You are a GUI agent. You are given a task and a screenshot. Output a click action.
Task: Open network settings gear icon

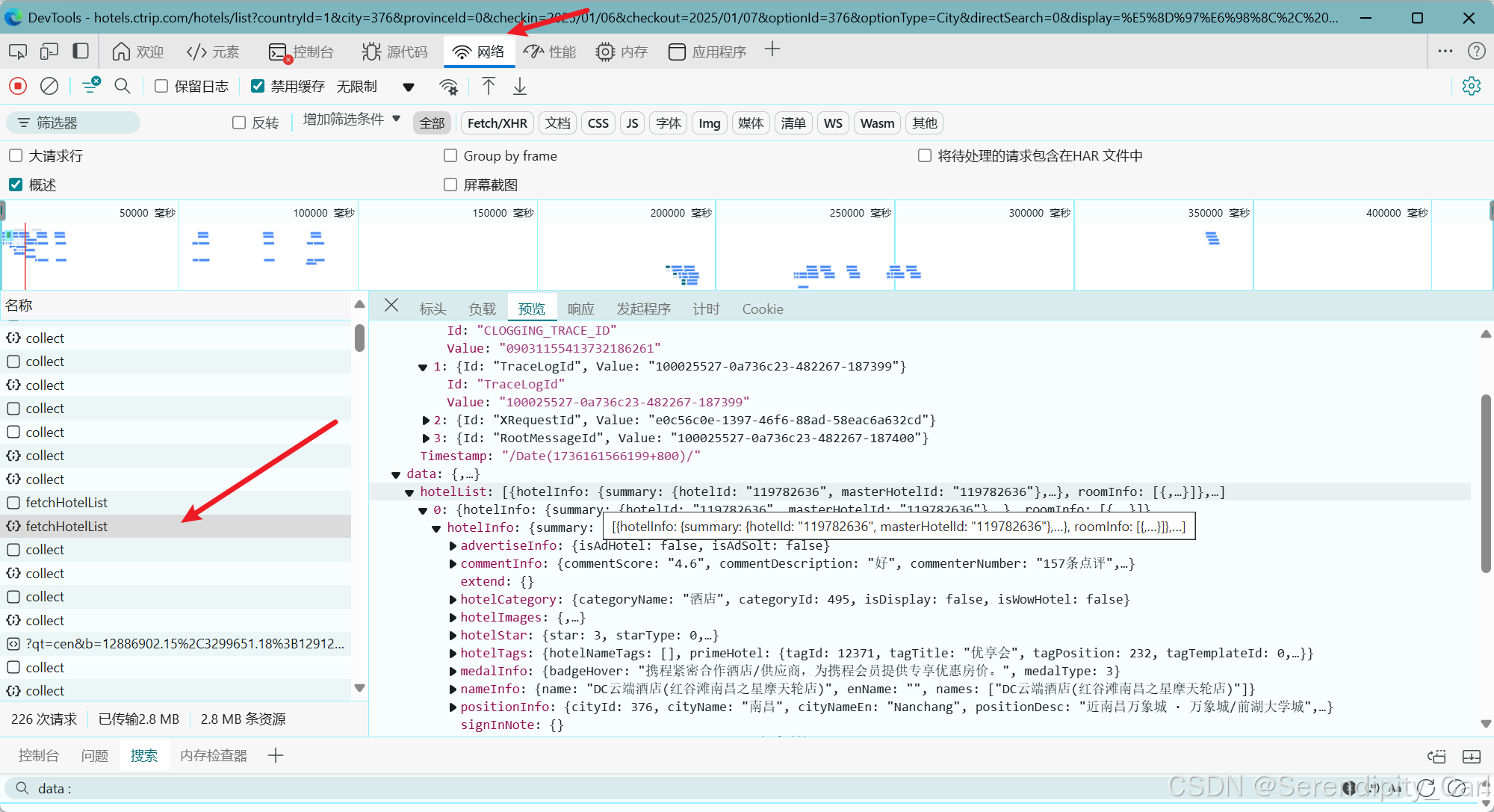1471,86
